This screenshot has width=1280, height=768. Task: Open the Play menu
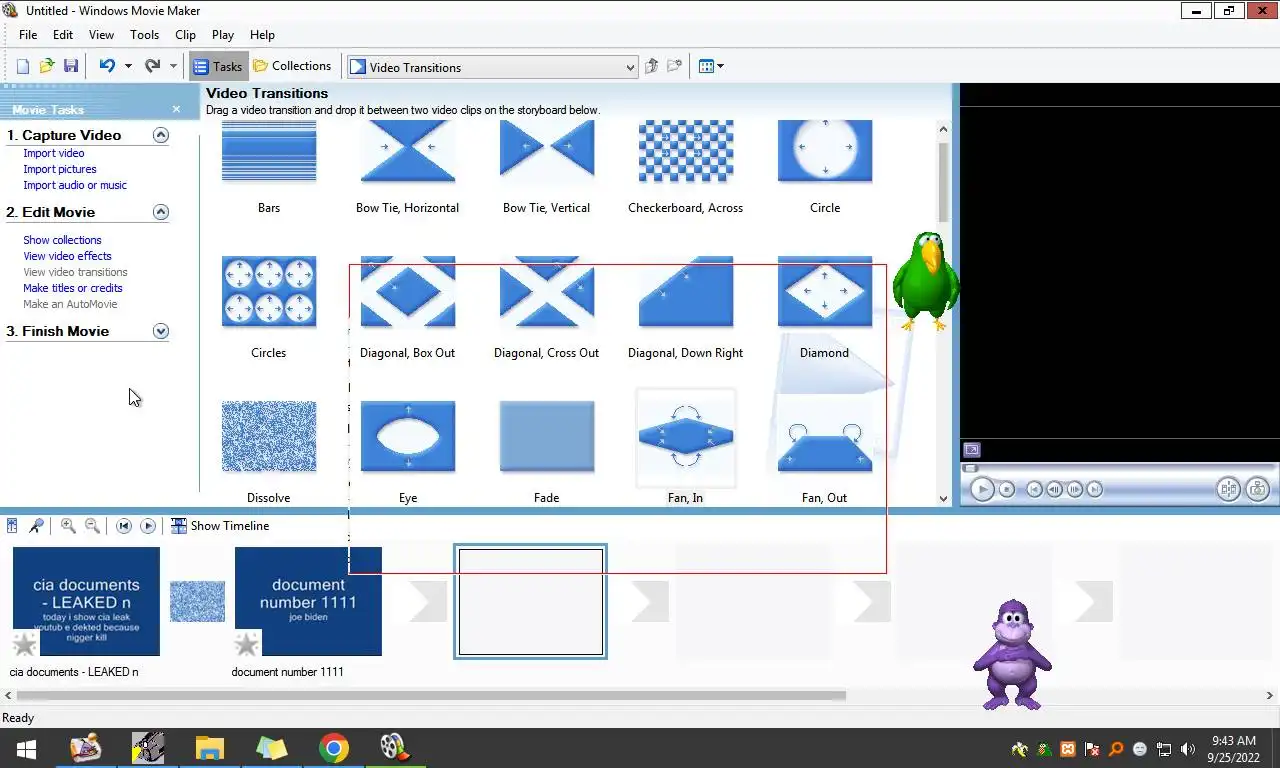[x=223, y=34]
